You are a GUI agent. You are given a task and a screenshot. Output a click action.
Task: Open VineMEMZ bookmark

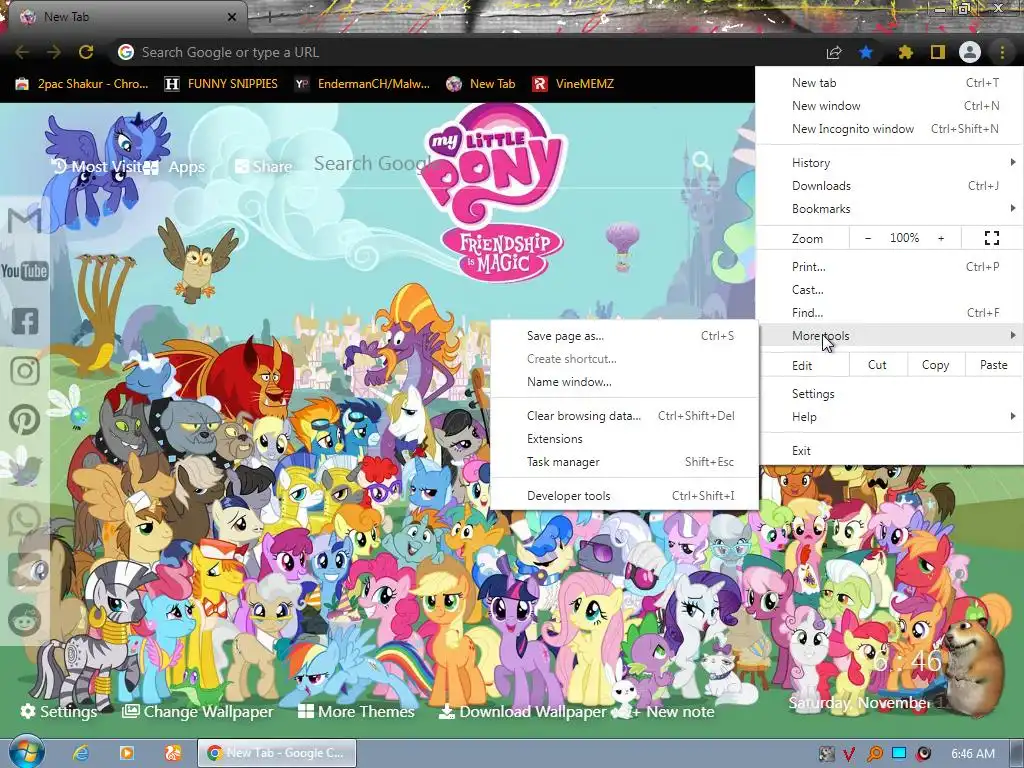tap(573, 84)
